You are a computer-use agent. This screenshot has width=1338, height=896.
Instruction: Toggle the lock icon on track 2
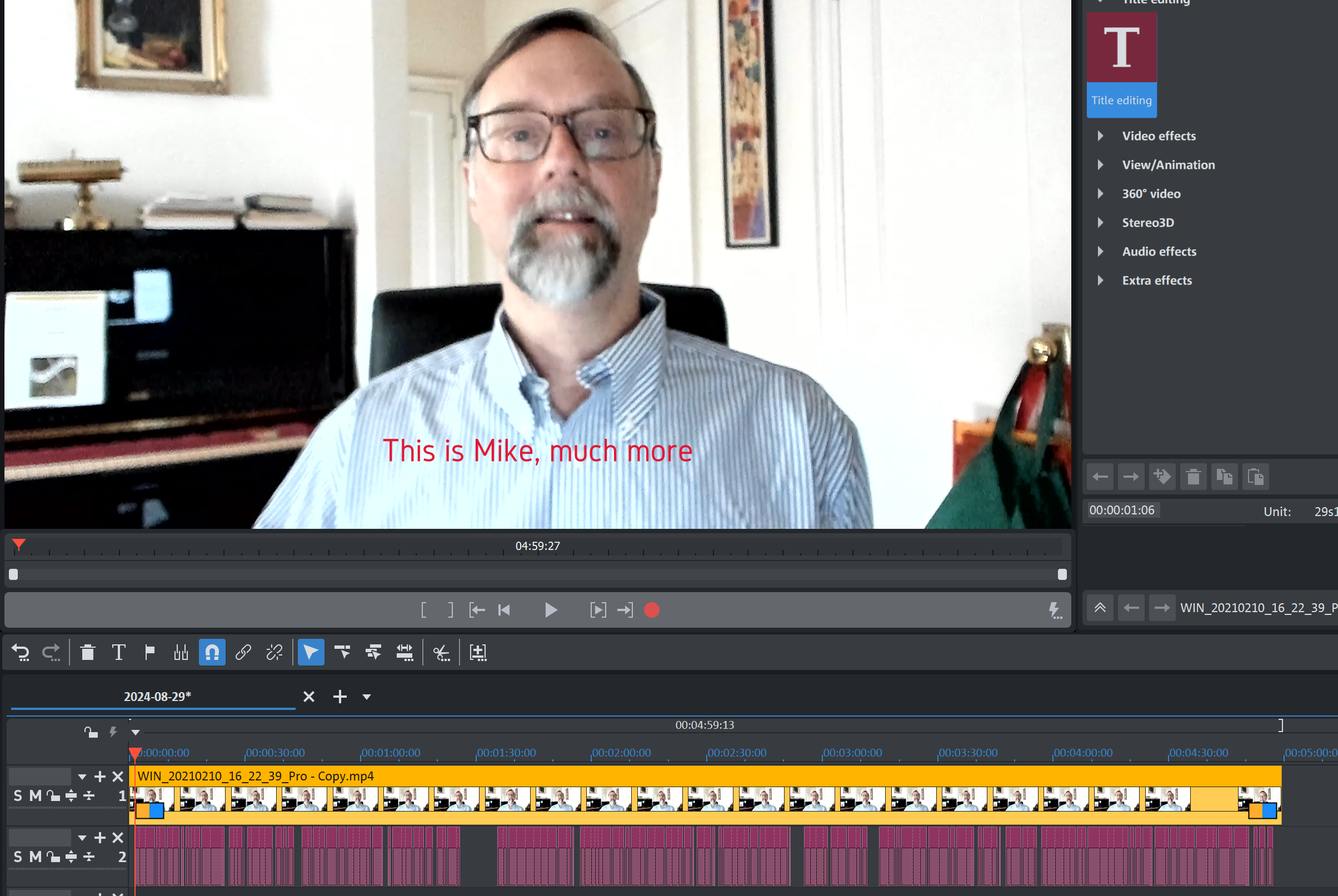pyautogui.click(x=53, y=857)
